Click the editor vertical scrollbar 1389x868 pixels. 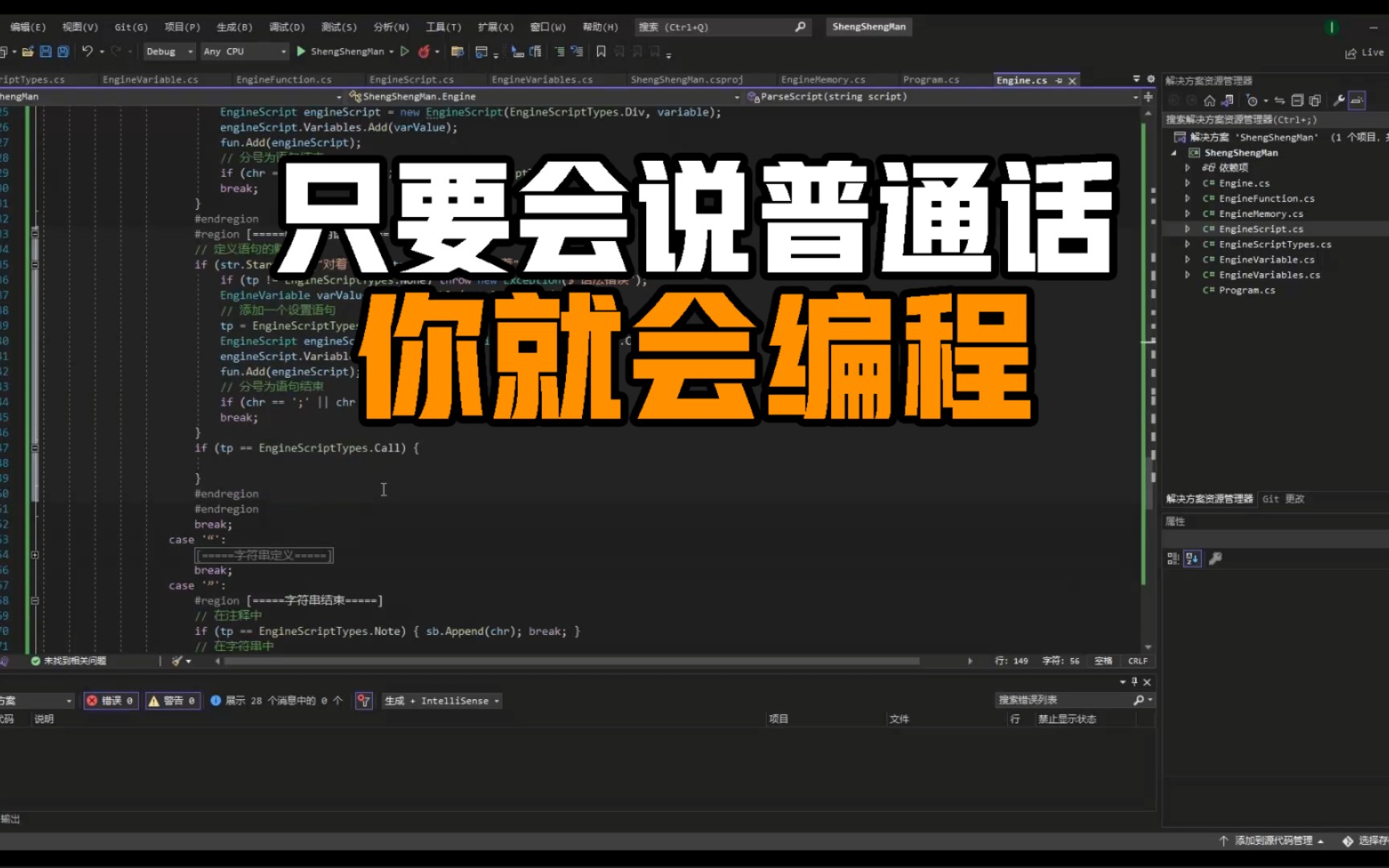click(x=1148, y=482)
